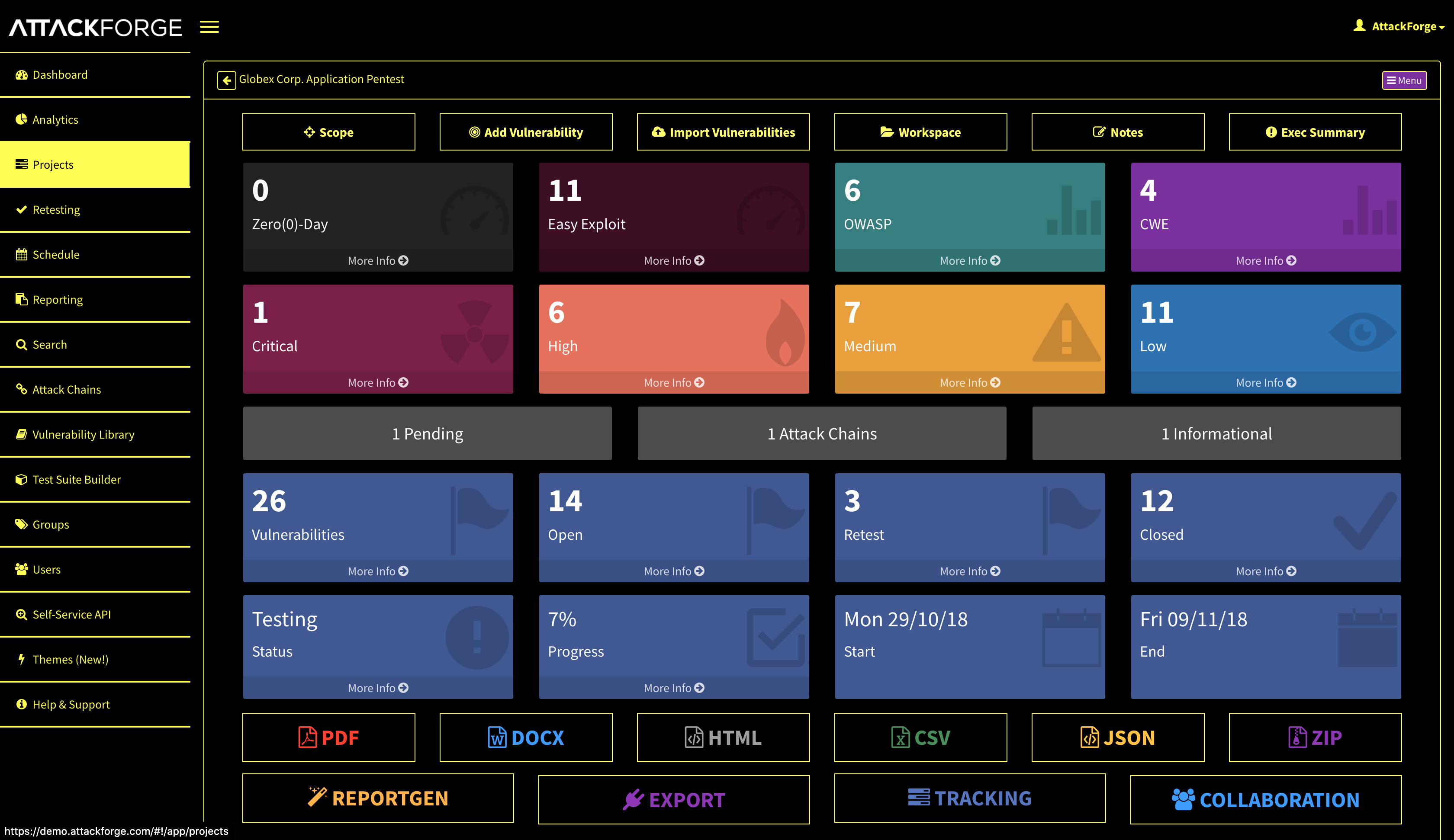
Task: Click the Fri 09/11/18 End date card
Action: click(x=1266, y=648)
